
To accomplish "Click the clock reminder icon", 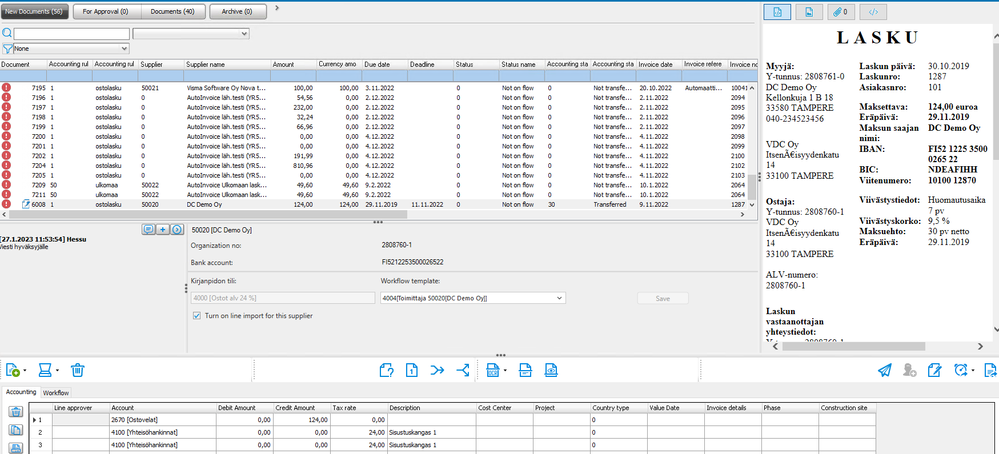I will 961,370.
